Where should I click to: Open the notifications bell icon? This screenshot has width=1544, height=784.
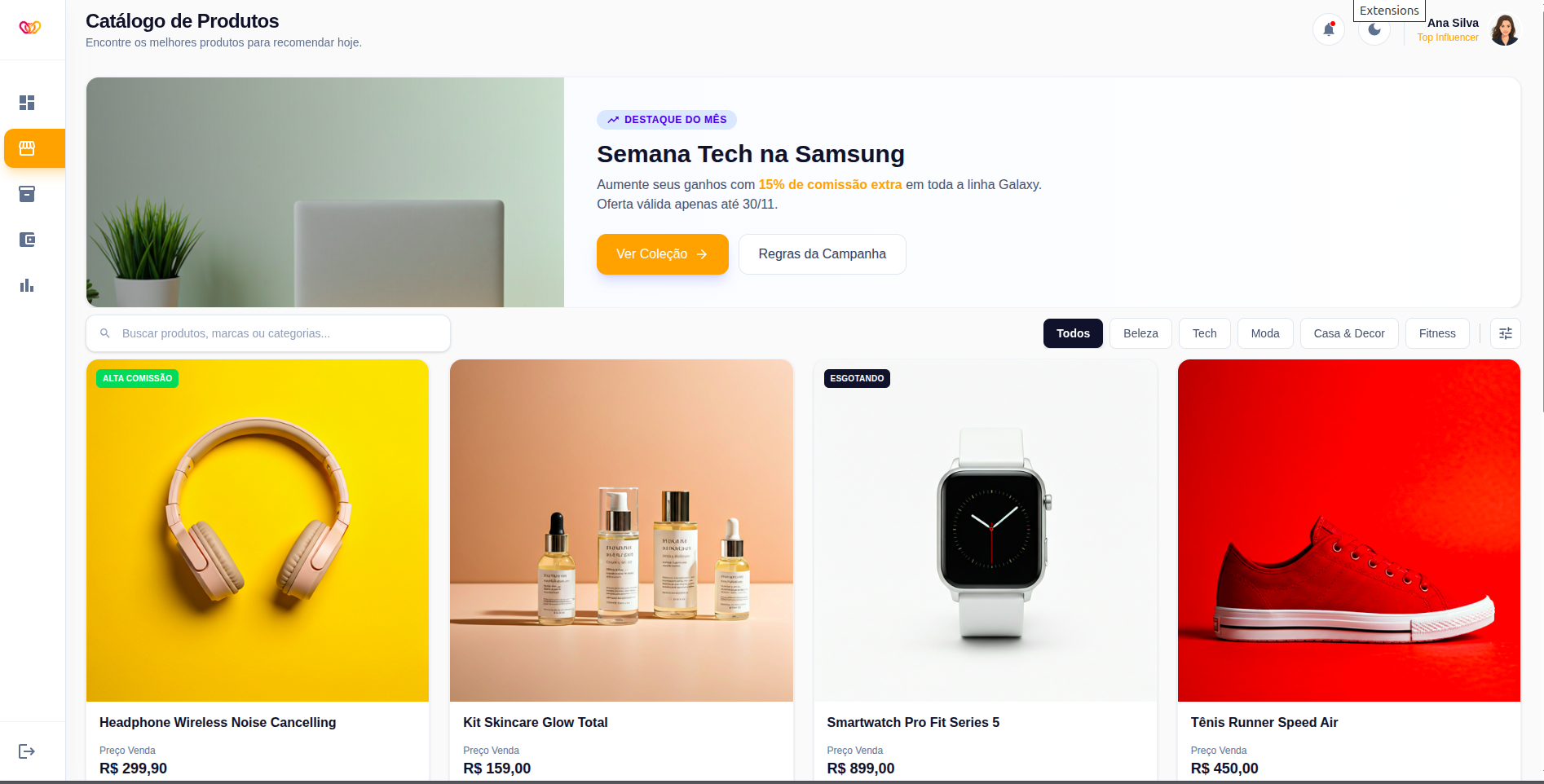point(1329,29)
